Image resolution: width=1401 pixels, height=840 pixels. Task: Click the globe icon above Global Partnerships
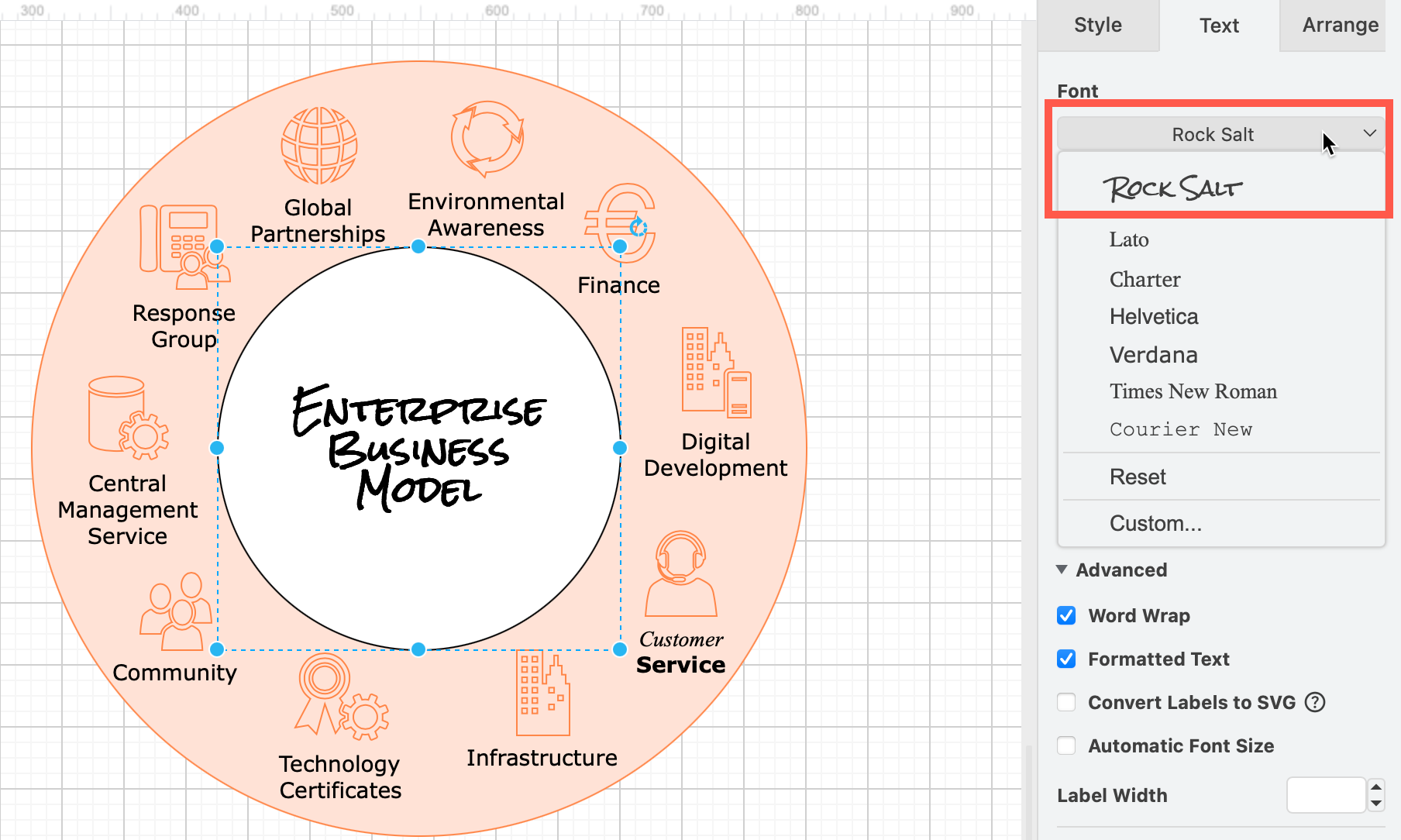click(319, 146)
